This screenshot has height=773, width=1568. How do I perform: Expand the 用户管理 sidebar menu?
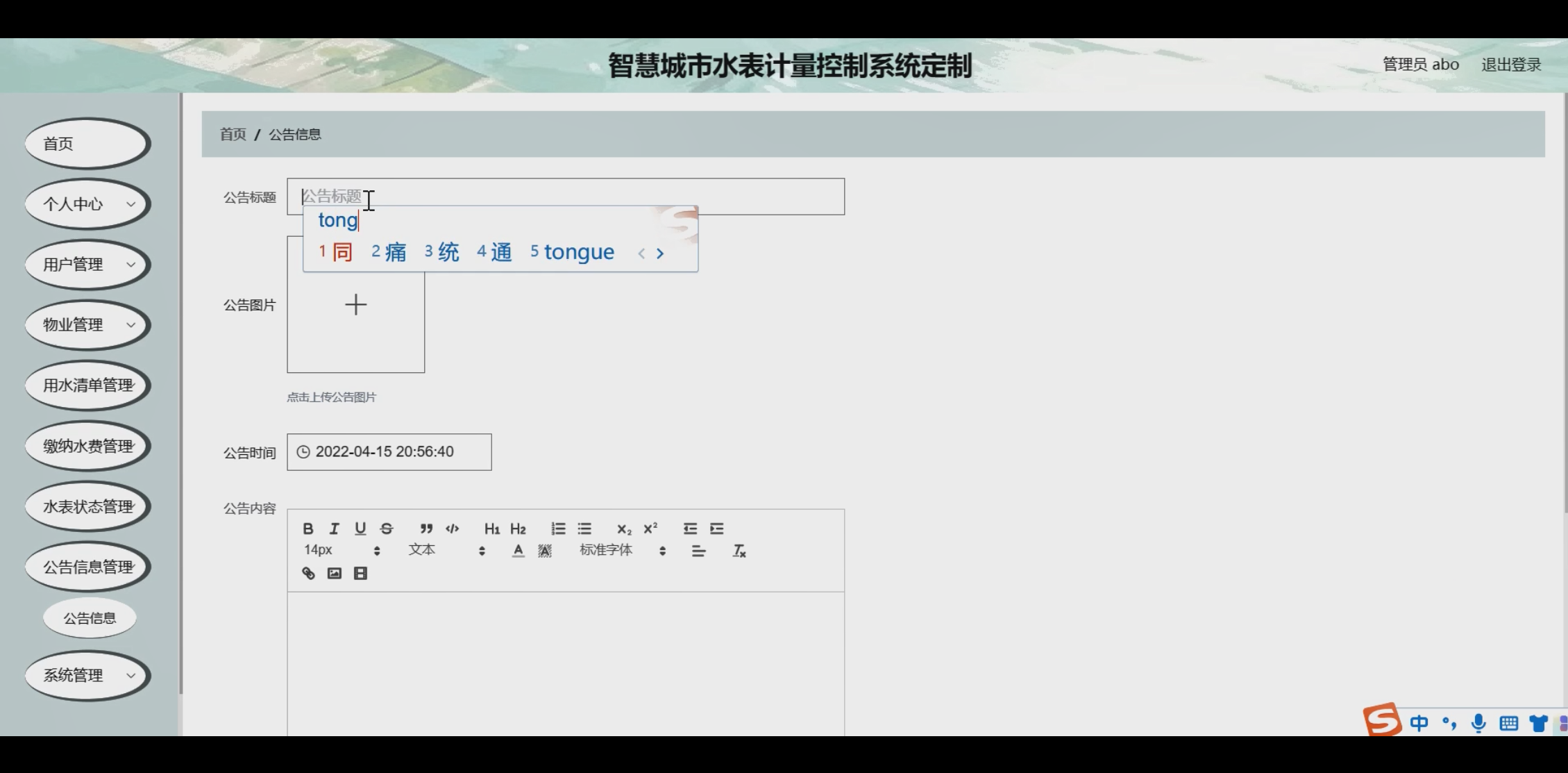87,265
